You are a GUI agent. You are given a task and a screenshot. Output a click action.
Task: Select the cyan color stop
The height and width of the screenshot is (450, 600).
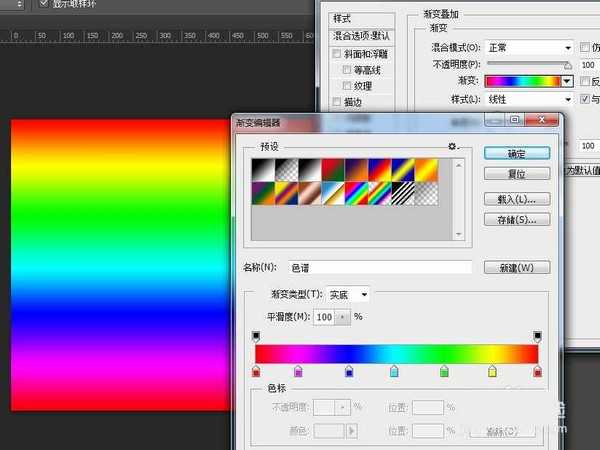point(394,372)
